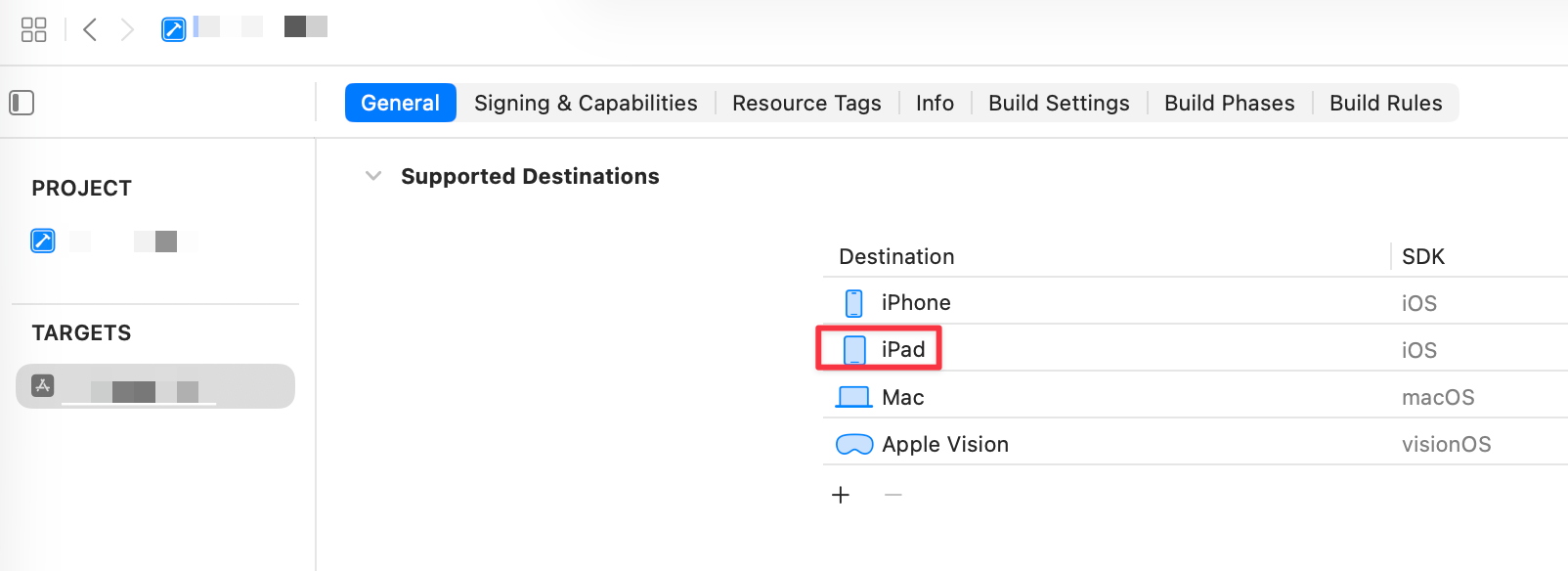Click the Info tab
Image resolution: width=1568 pixels, height=571 pixels.
point(934,102)
